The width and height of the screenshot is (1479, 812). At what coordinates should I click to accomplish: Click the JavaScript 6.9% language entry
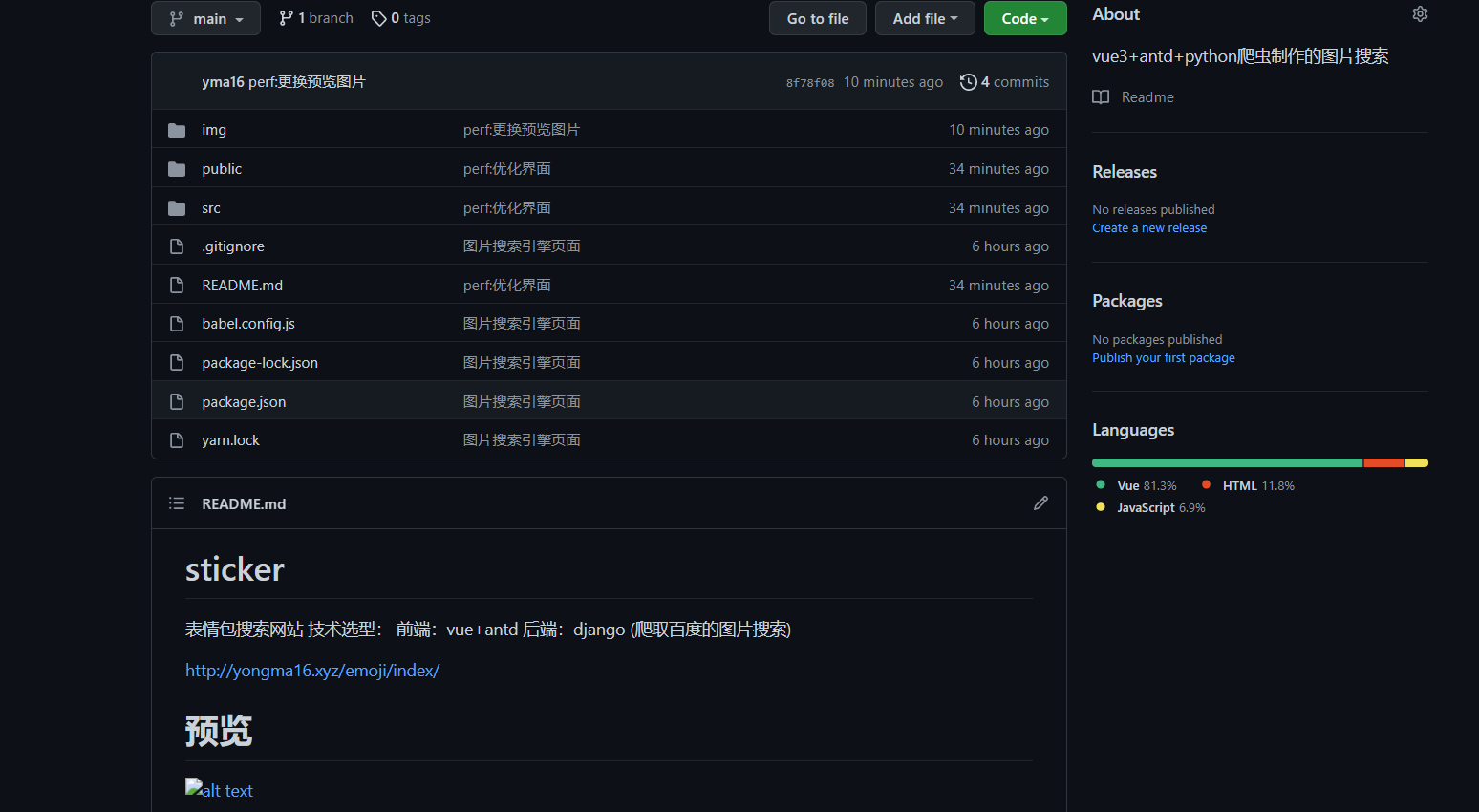[1151, 507]
